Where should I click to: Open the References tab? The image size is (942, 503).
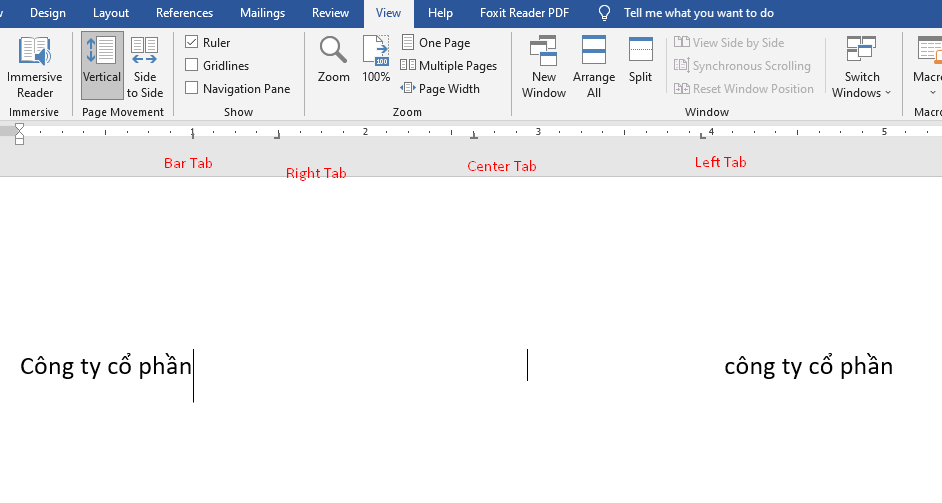[184, 13]
